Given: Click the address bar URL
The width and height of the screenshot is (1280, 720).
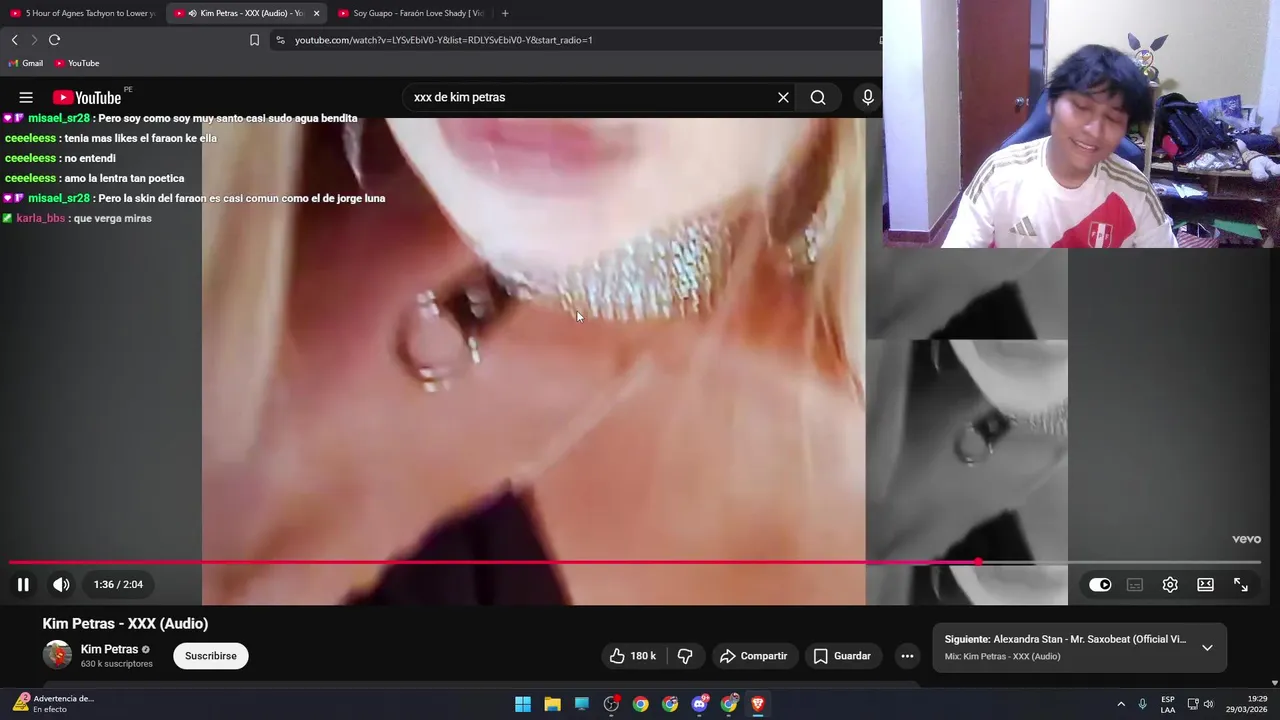Looking at the screenshot, I should pos(443,40).
